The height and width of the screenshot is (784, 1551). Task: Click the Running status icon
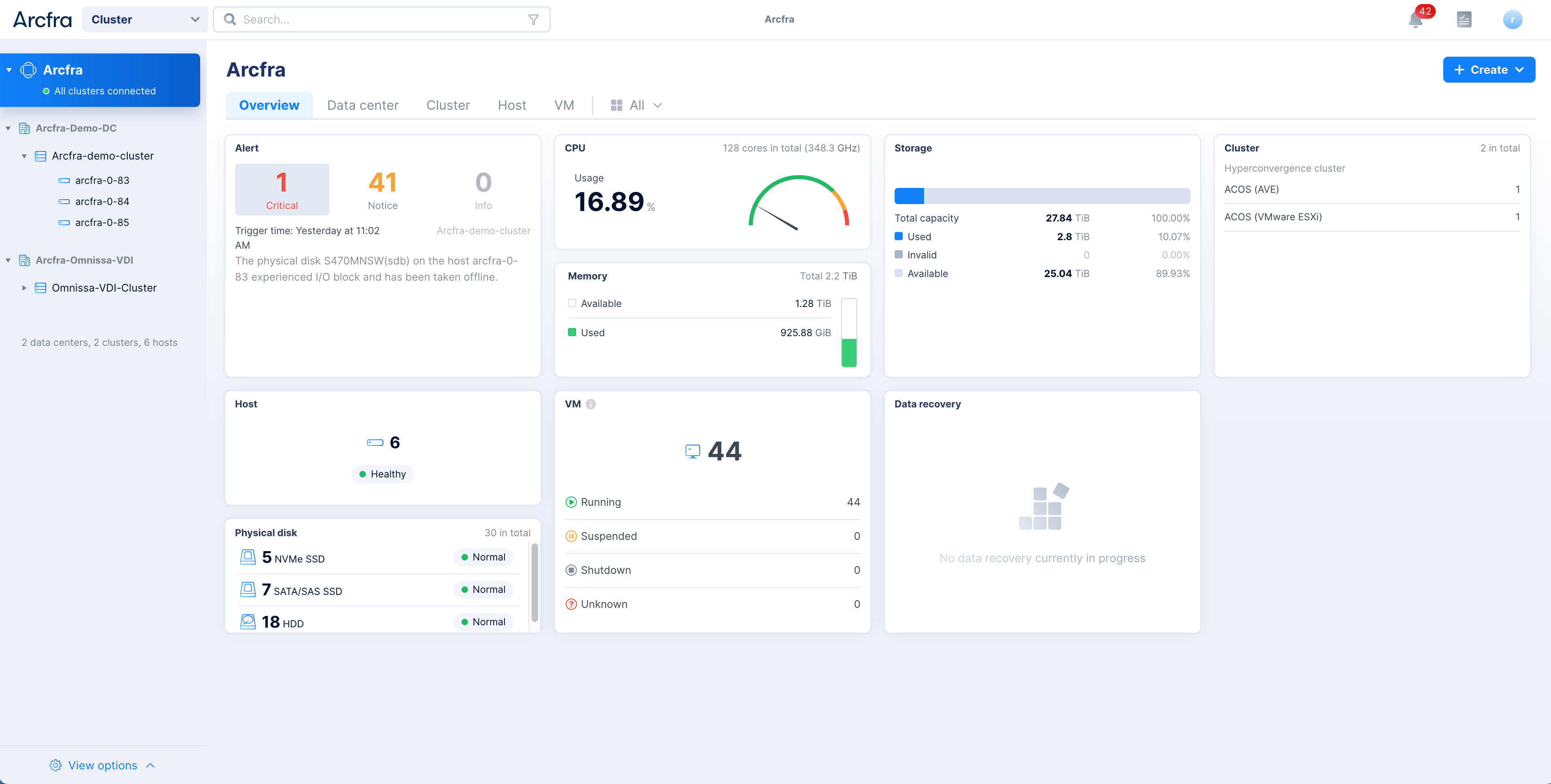coord(571,503)
